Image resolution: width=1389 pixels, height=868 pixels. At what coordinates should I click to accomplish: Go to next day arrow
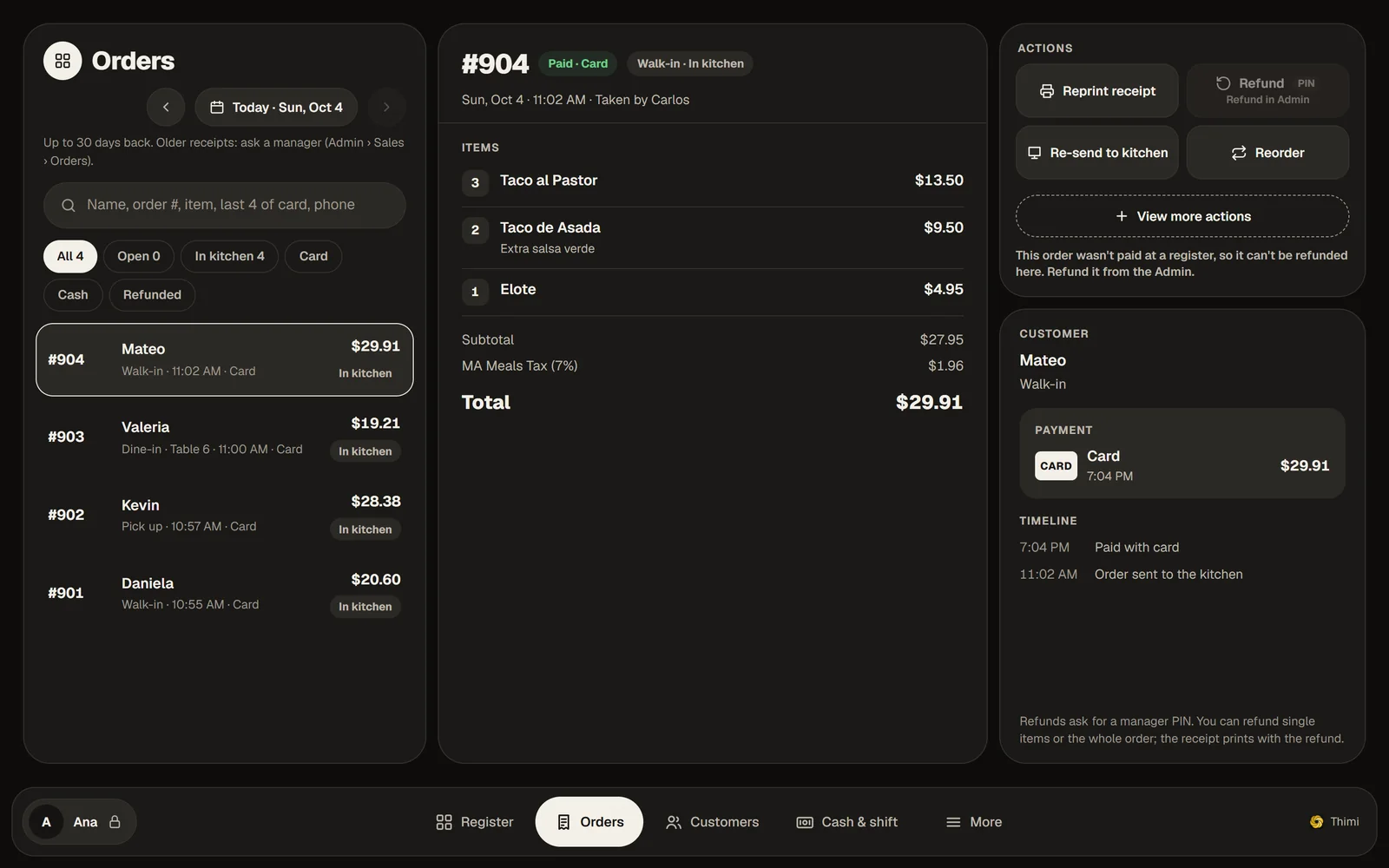click(386, 107)
